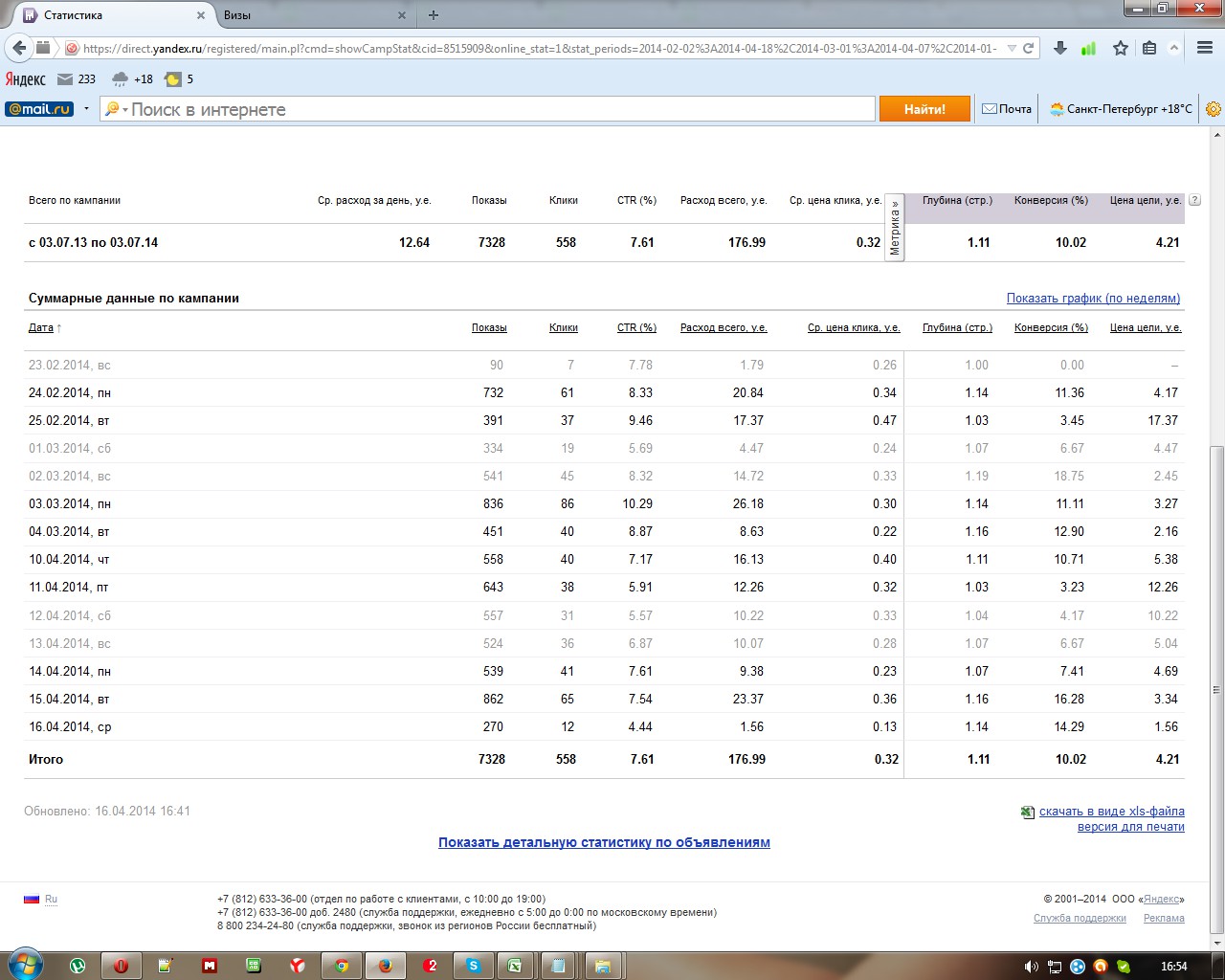This screenshot has height=980, width=1225.
Task: Open the Почта mail button
Action: pos(1007,109)
